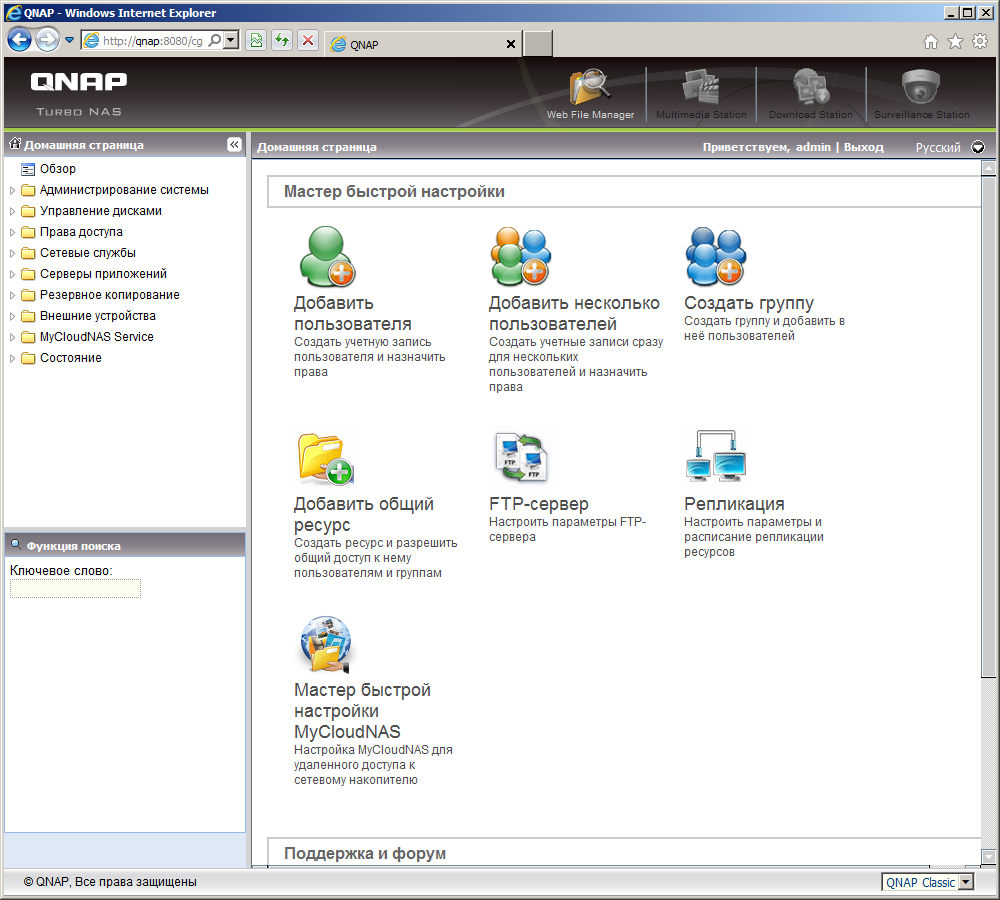Click the address bar search magnifier
The width and height of the screenshot is (1000, 900).
215,41
